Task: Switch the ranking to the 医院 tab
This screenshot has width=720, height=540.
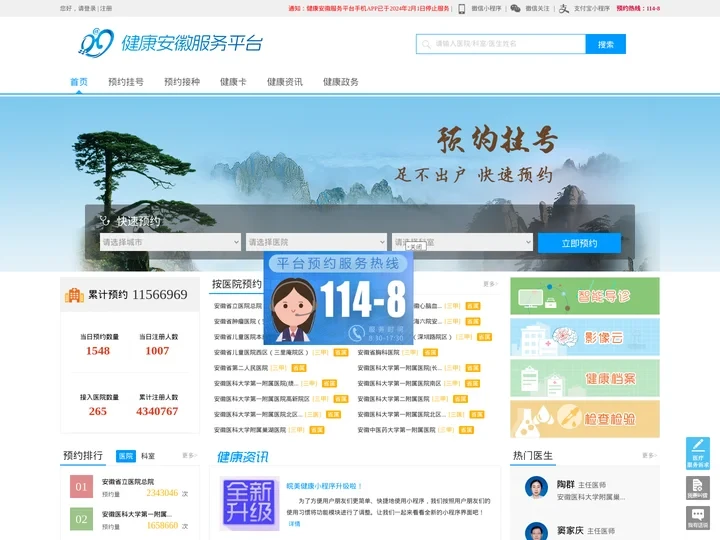Action: (x=126, y=456)
